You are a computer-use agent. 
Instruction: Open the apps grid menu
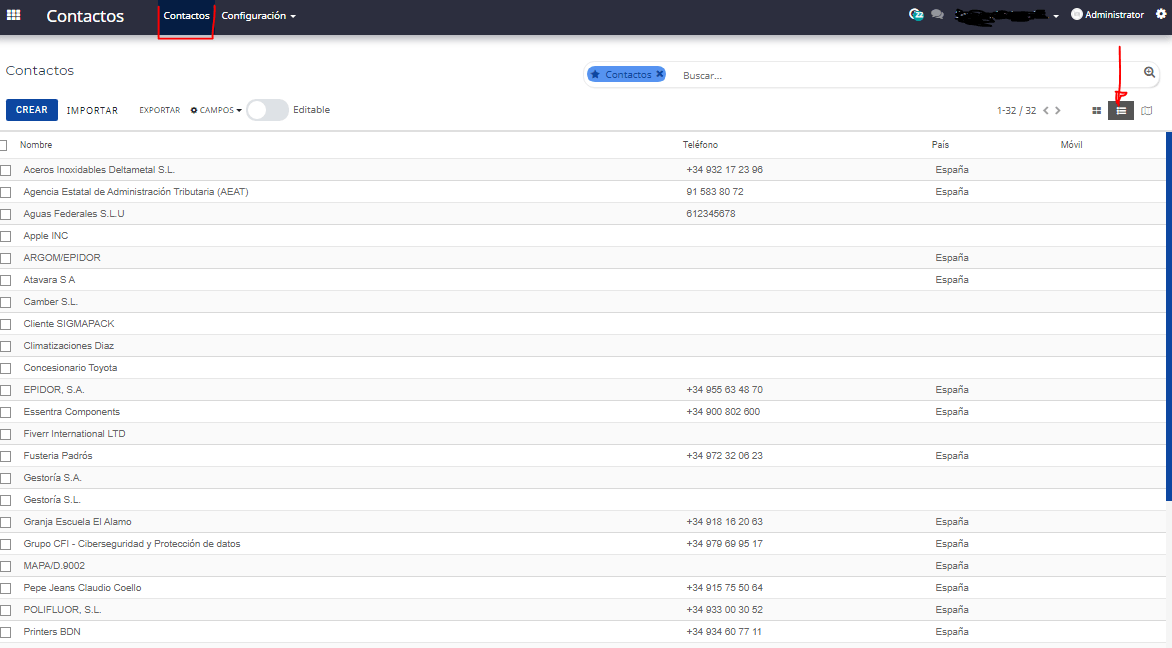coord(13,15)
